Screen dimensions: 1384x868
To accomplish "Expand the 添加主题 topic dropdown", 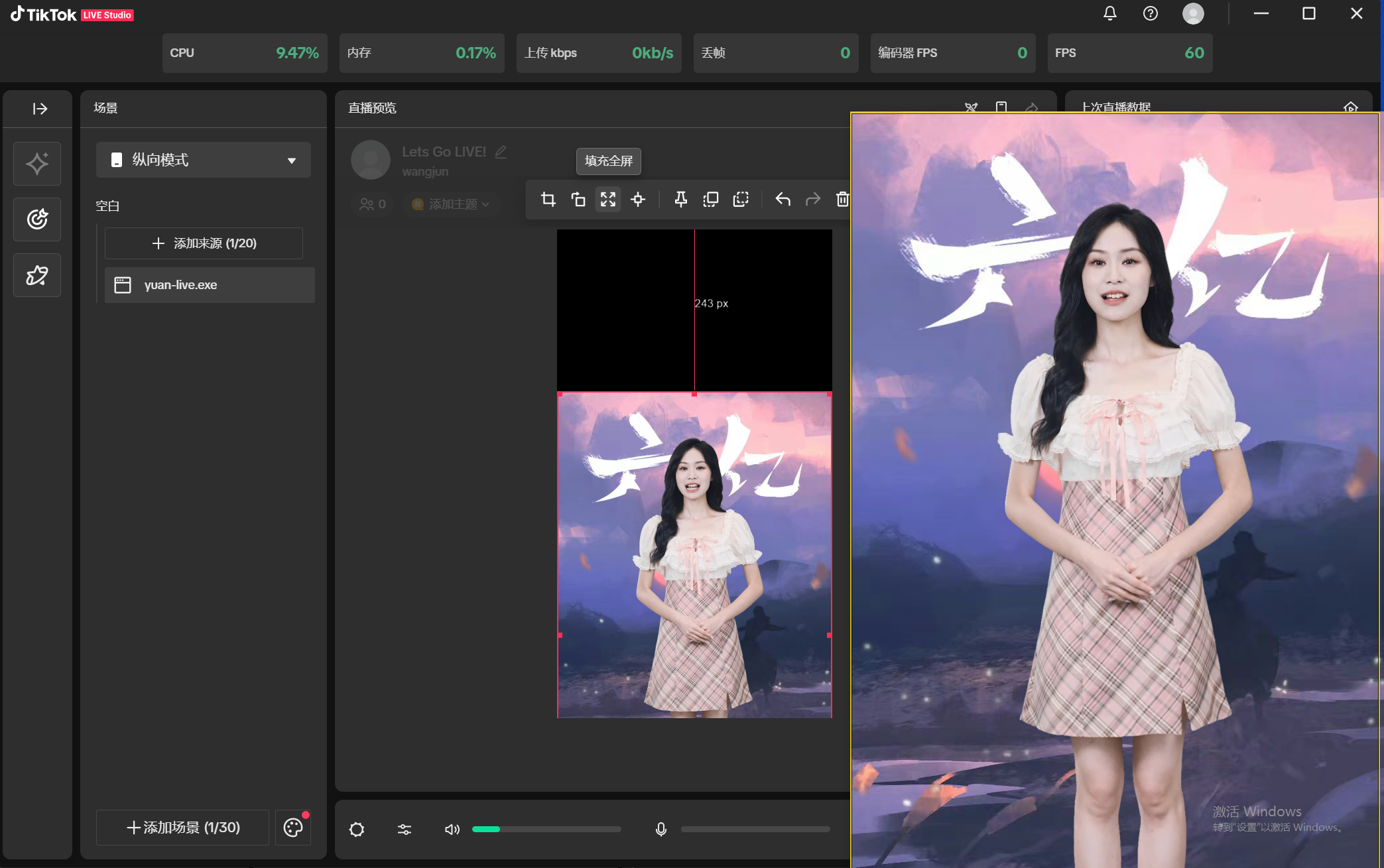I will coord(451,204).
